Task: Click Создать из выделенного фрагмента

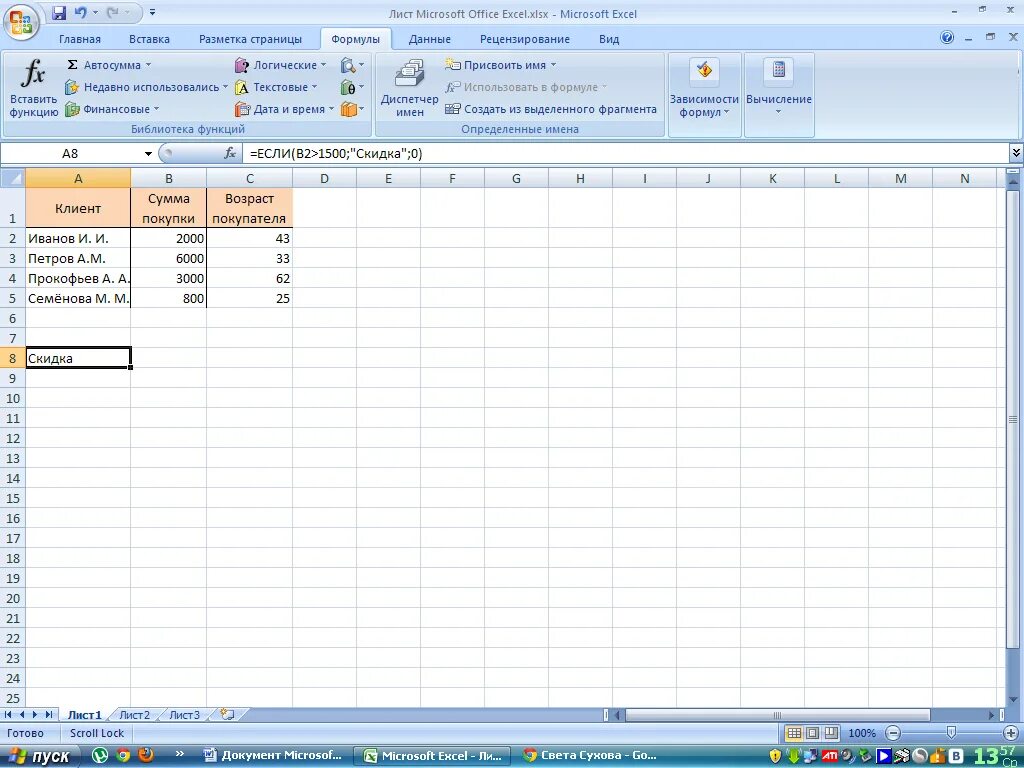Action: (551, 109)
